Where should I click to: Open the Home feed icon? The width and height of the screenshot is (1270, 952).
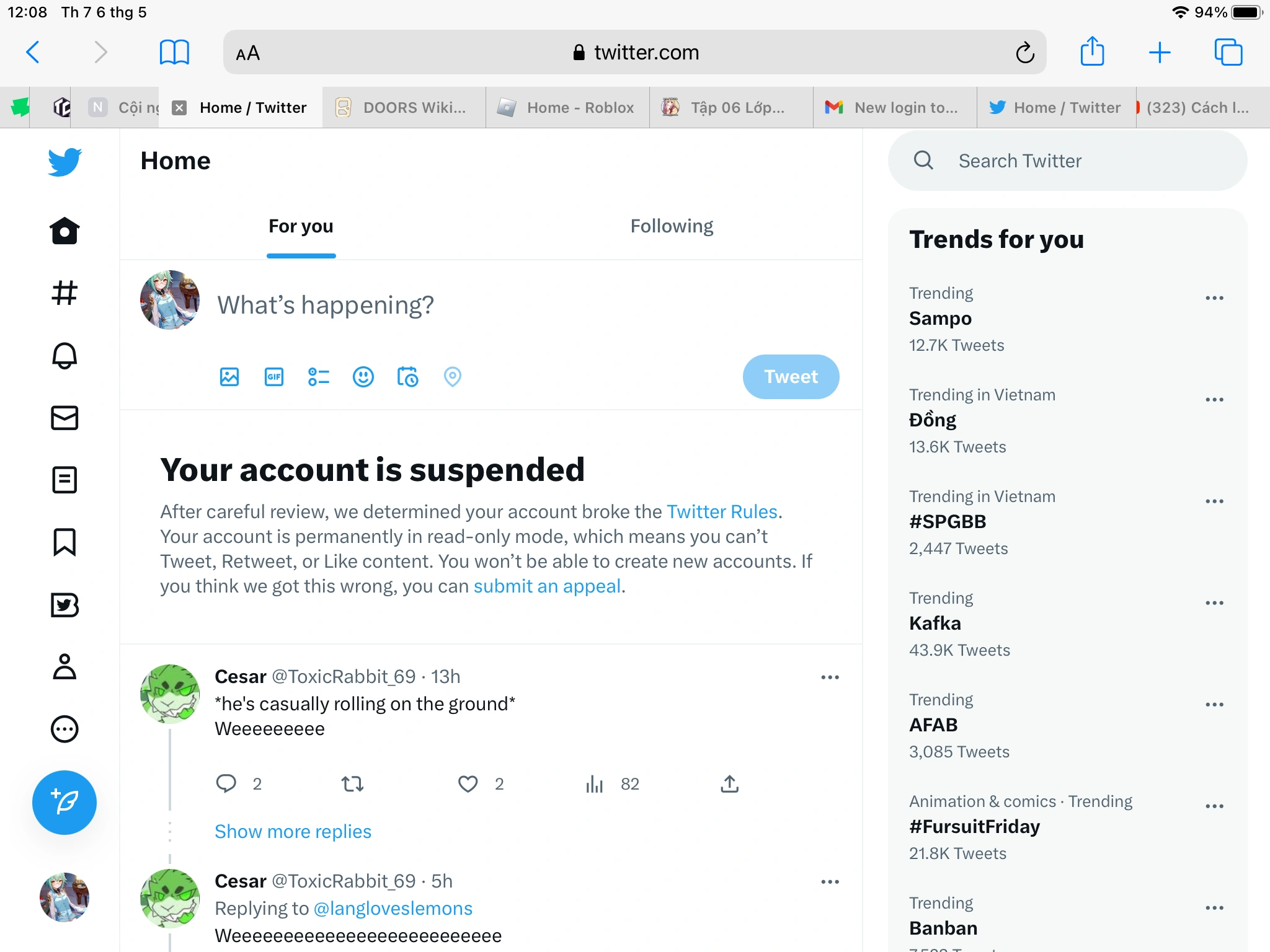click(x=64, y=231)
